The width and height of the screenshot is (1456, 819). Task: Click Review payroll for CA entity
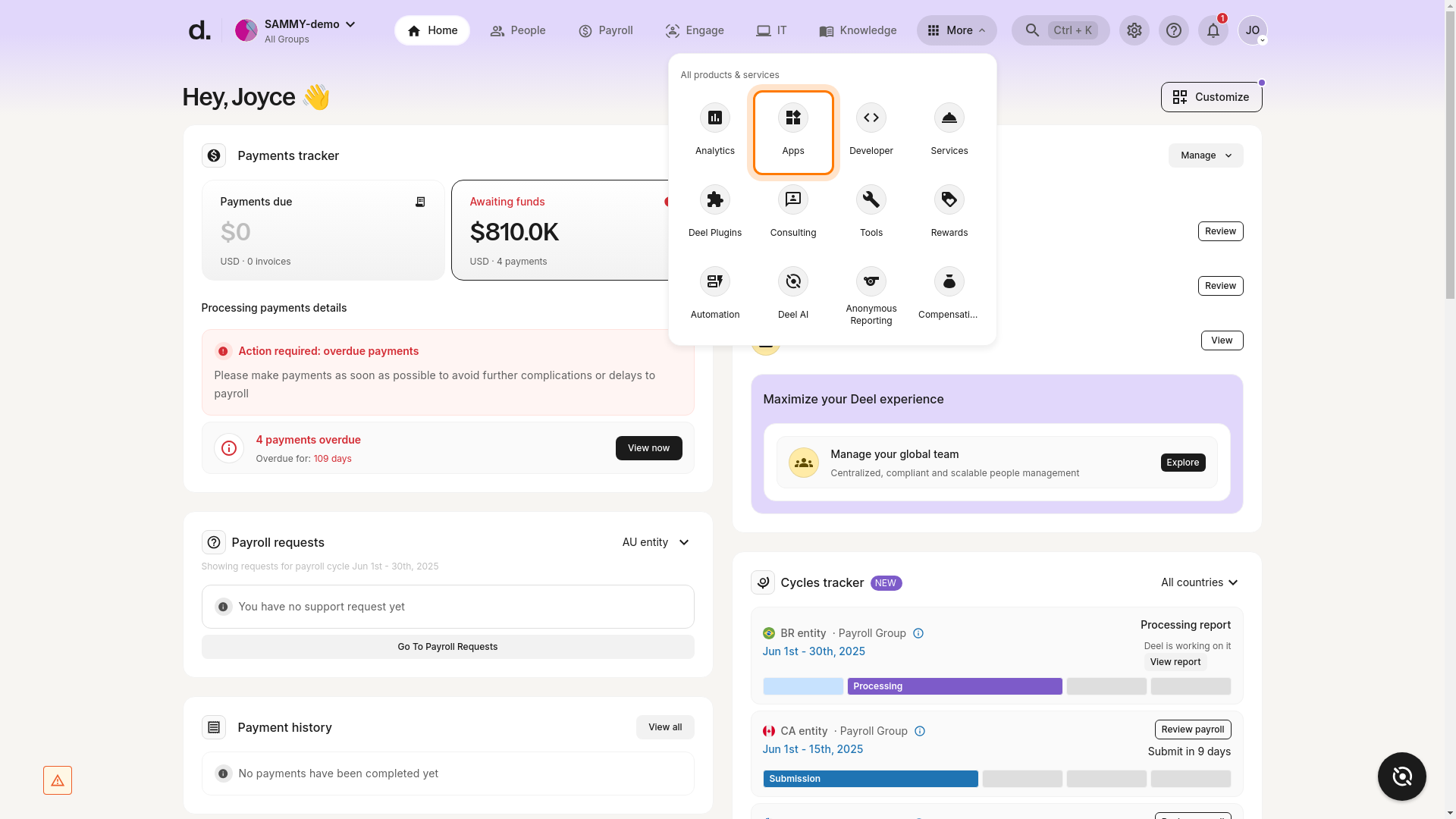click(x=1192, y=730)
